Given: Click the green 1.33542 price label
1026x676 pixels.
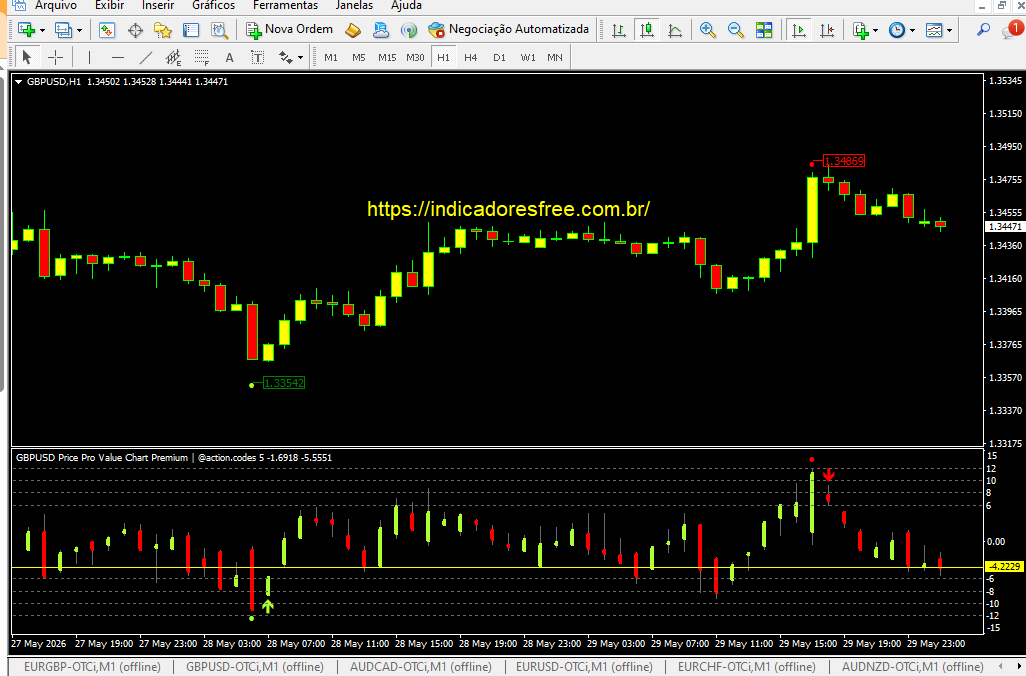Looking at the screenshot, I should point(284,383).
